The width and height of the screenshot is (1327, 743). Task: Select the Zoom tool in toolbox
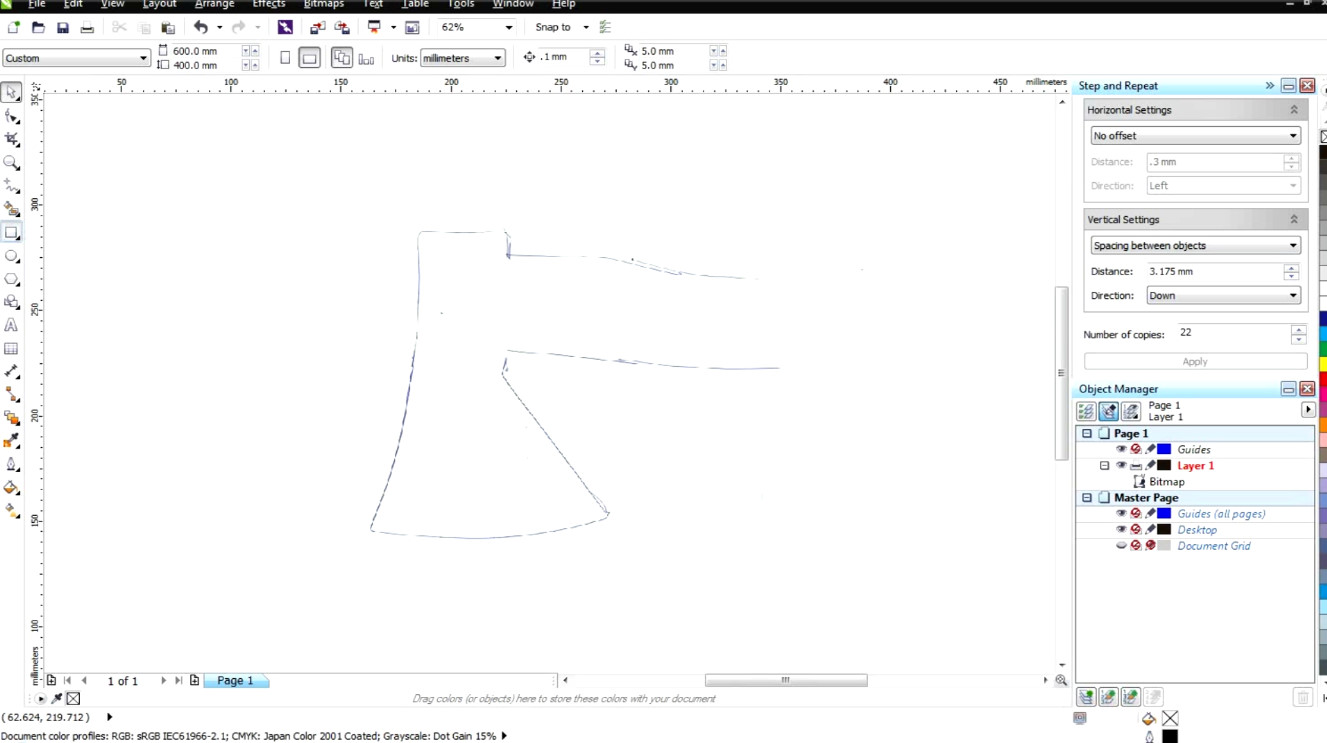(x=11, y=162)
